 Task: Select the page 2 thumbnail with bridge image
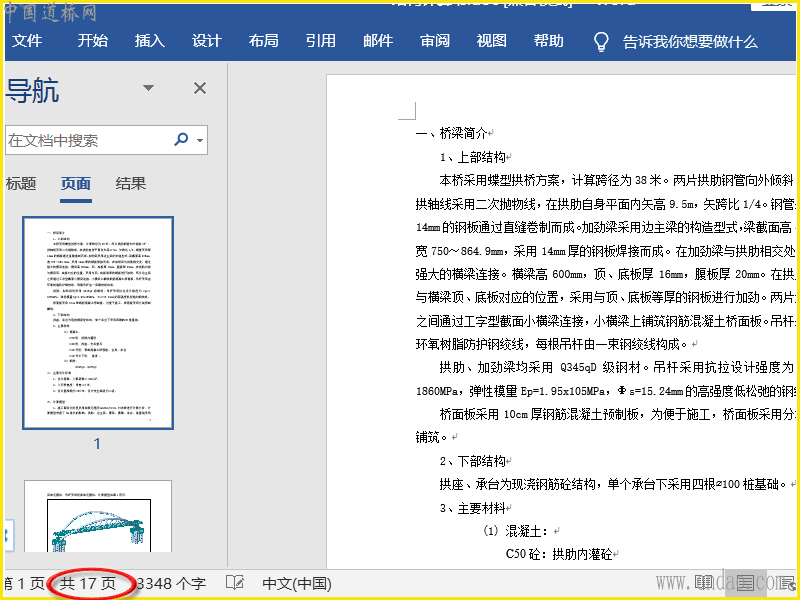(98, 516)
